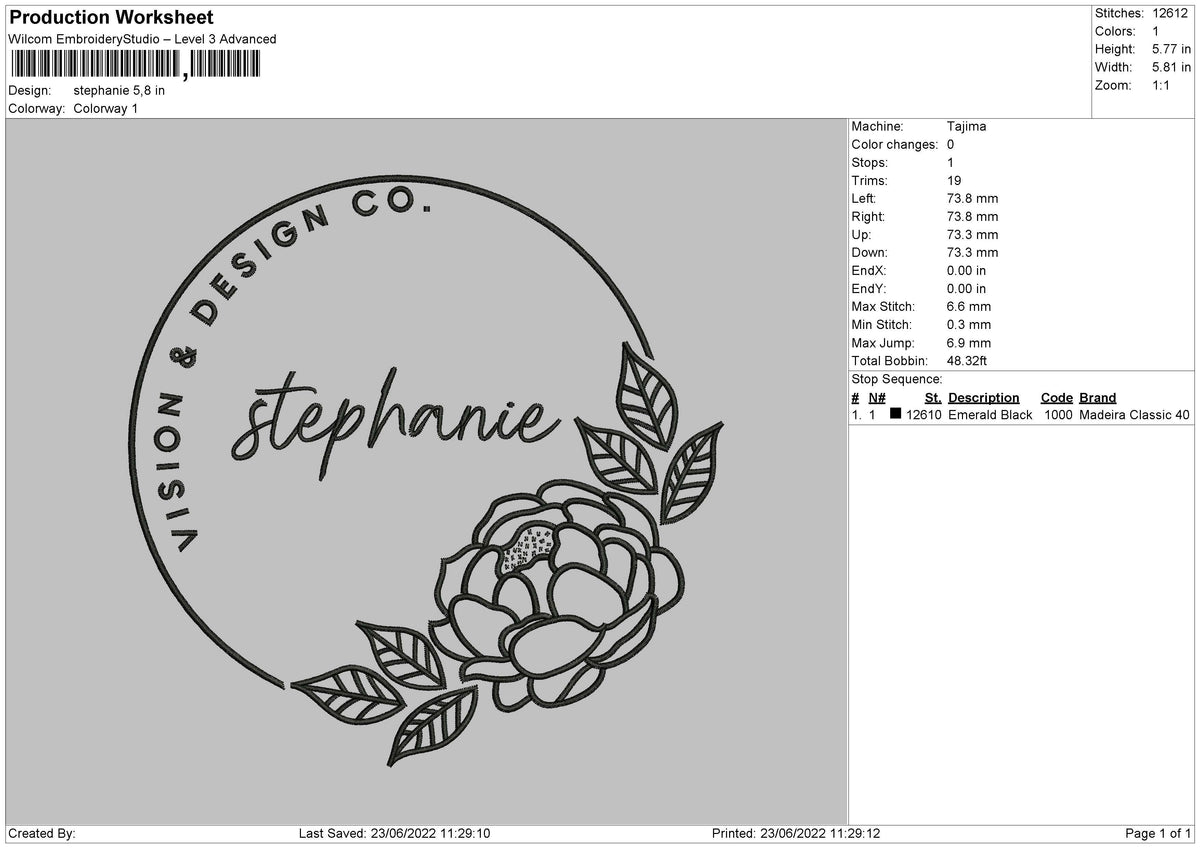
Task: Click the worksheet barcode
Action: pos(134,65)
